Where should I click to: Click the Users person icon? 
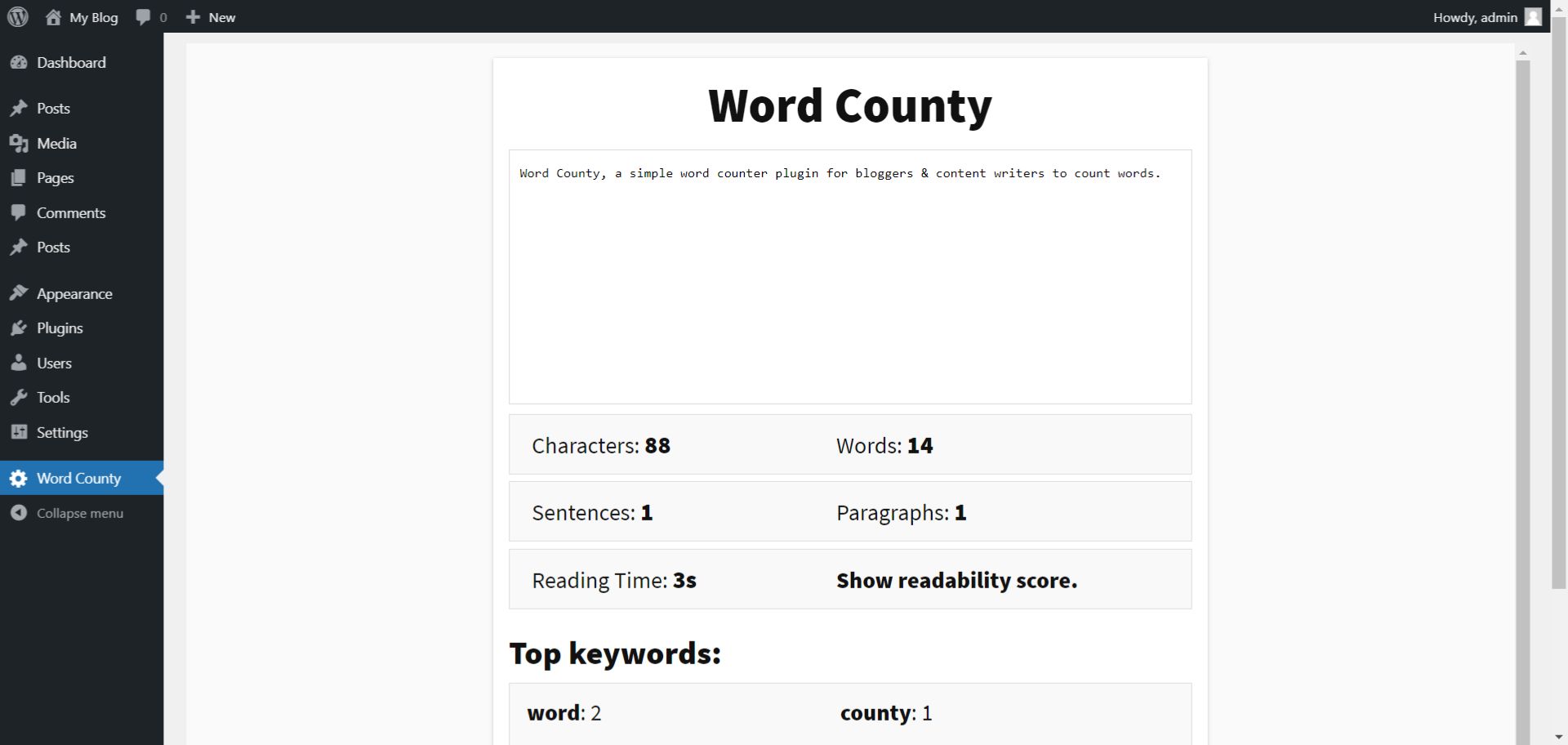click(19, 364)
